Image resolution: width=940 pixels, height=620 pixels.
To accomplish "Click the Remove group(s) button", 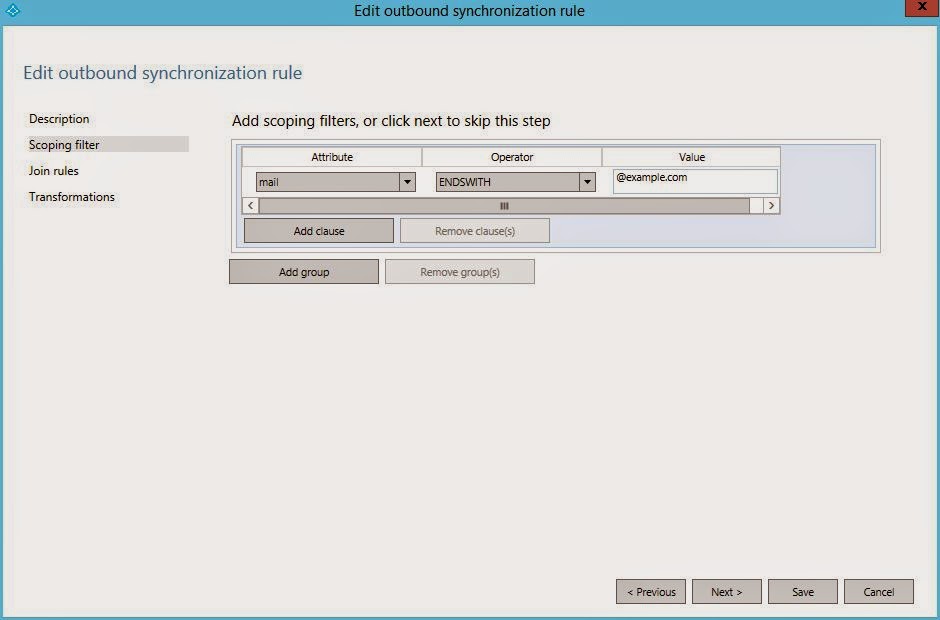I will coord(460,272).
